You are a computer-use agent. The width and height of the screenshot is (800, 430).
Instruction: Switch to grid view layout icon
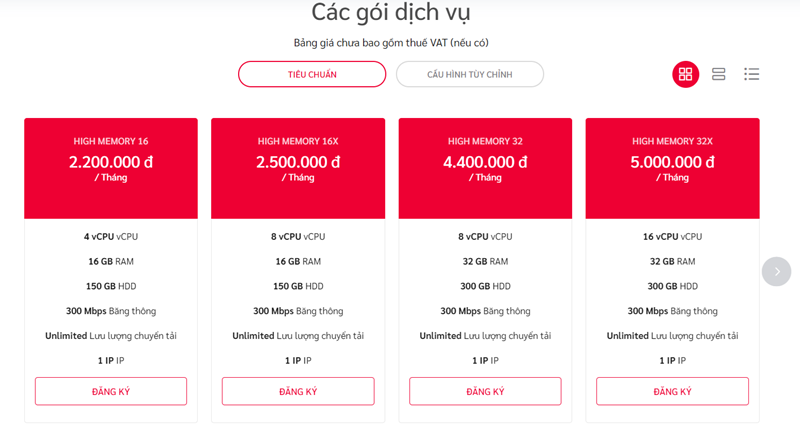click(685, 74)
